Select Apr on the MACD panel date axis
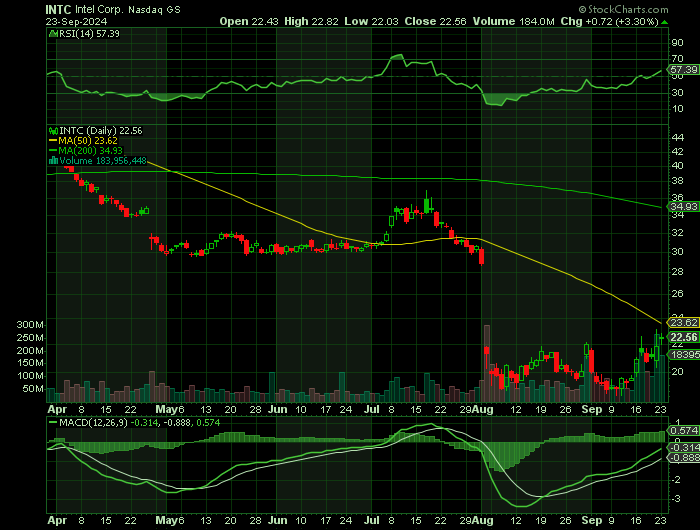This screenshot has width=700, height=530. (x=57, y=521)
